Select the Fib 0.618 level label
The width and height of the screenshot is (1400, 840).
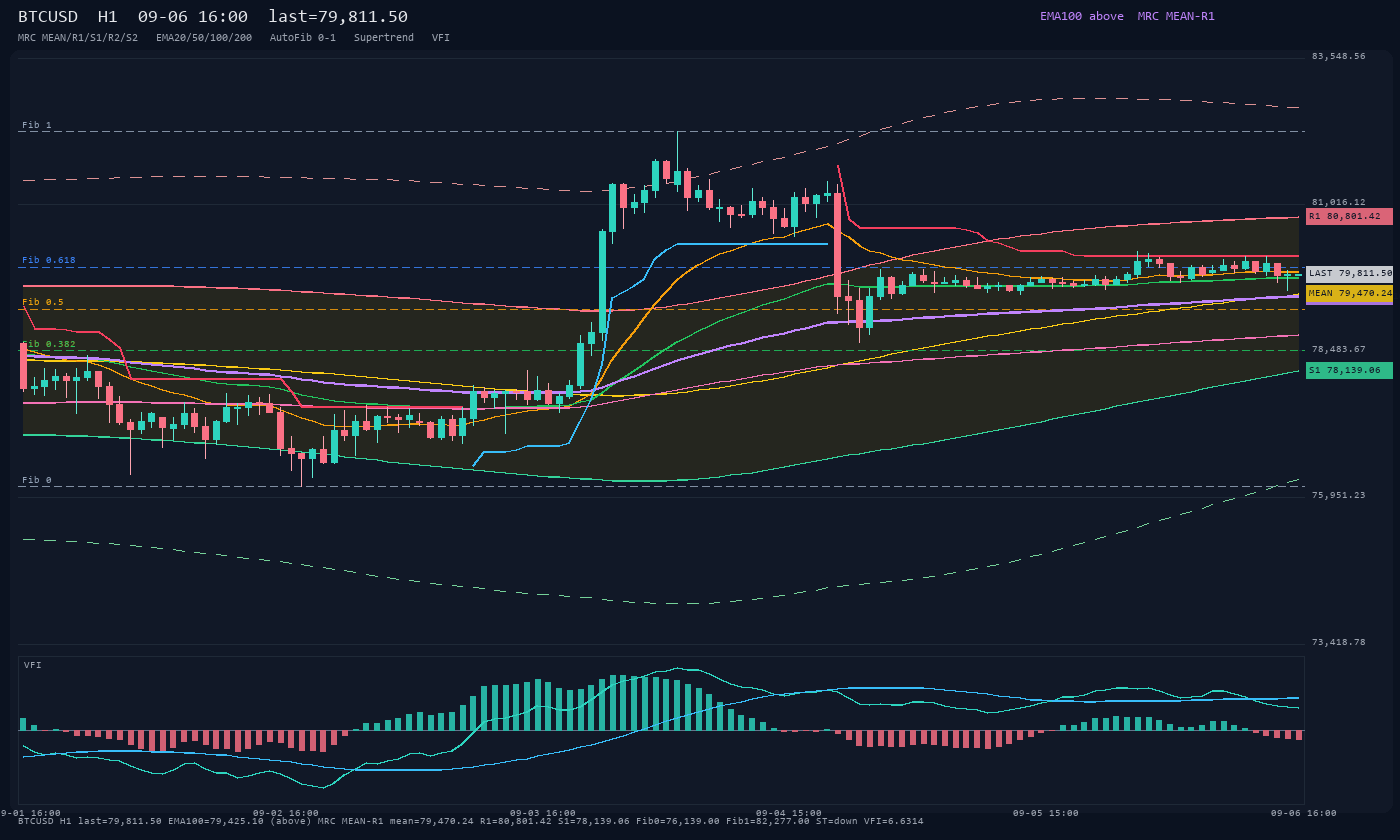coord(49,260)
